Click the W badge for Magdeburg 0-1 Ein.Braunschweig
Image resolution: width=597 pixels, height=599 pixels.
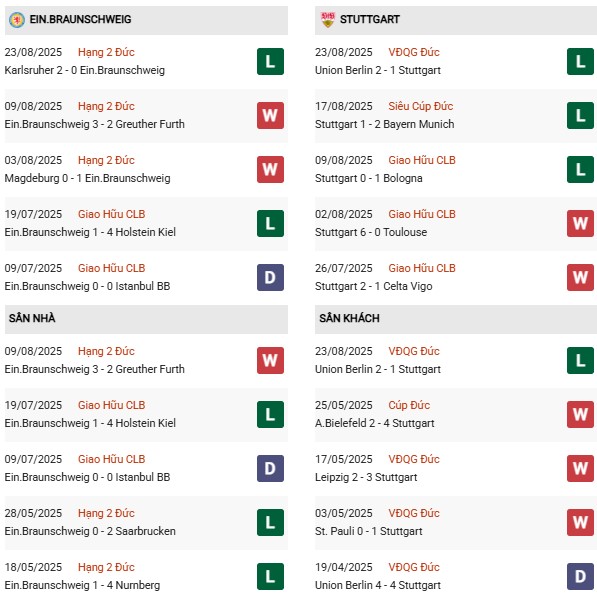[270, 169]
